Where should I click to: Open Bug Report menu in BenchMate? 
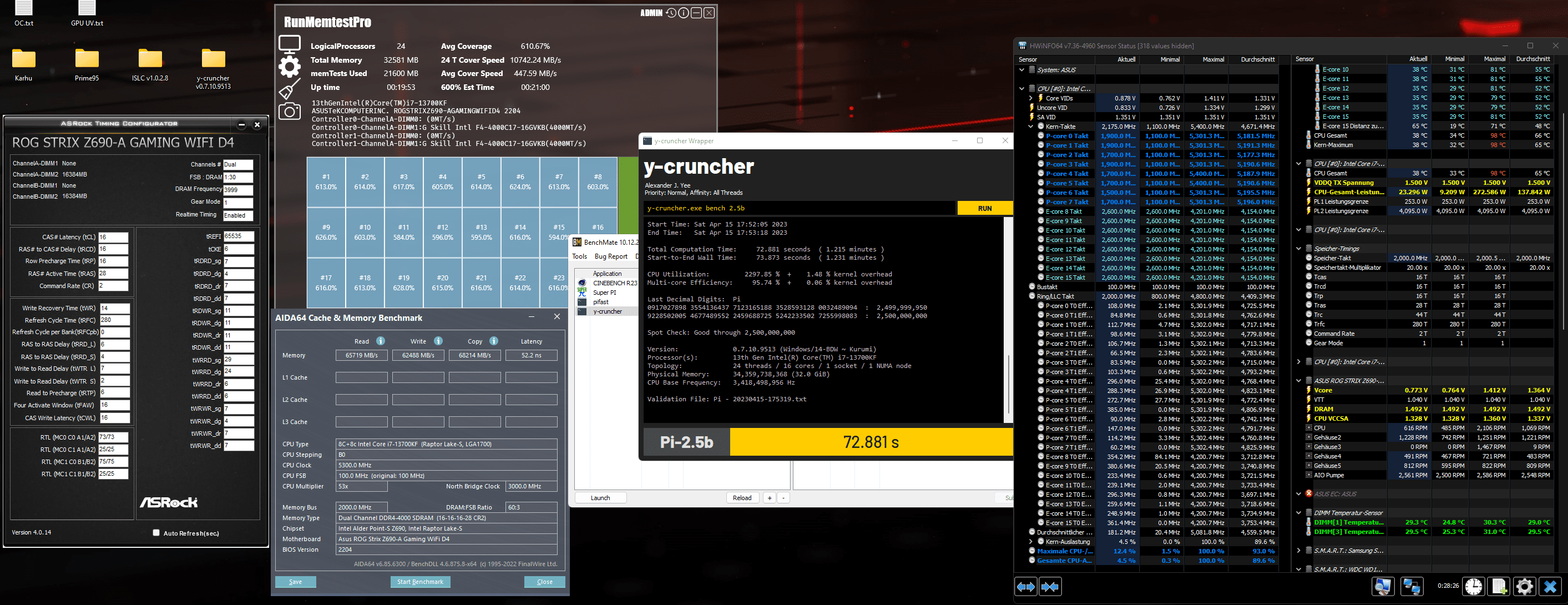(x=610, y=256)
